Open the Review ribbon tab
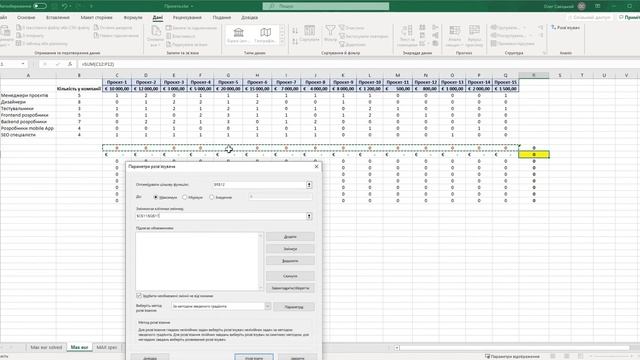The width and height of the screenshot is (640, 360). coord(187,18)
